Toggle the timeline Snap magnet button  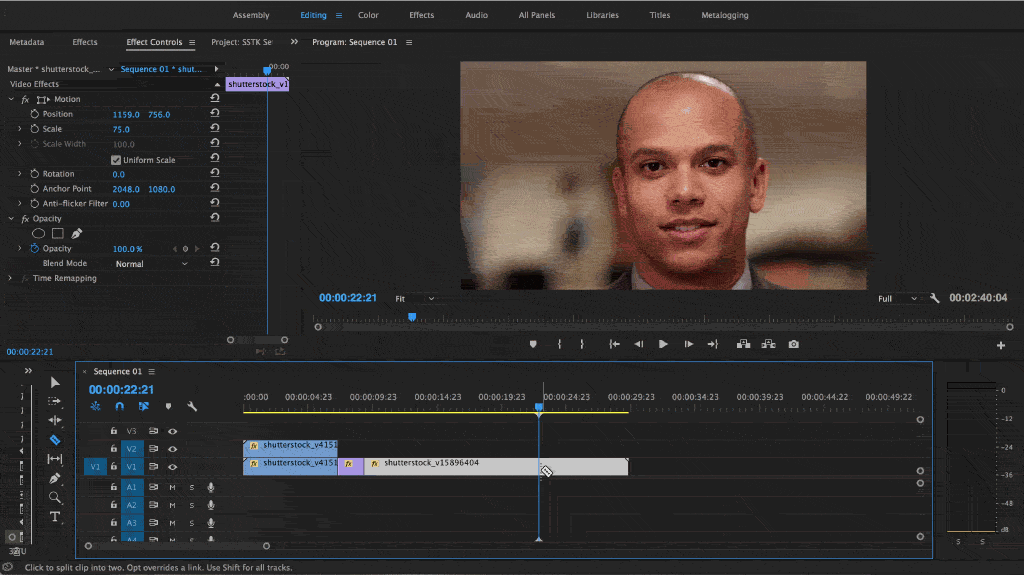(120, 407)
